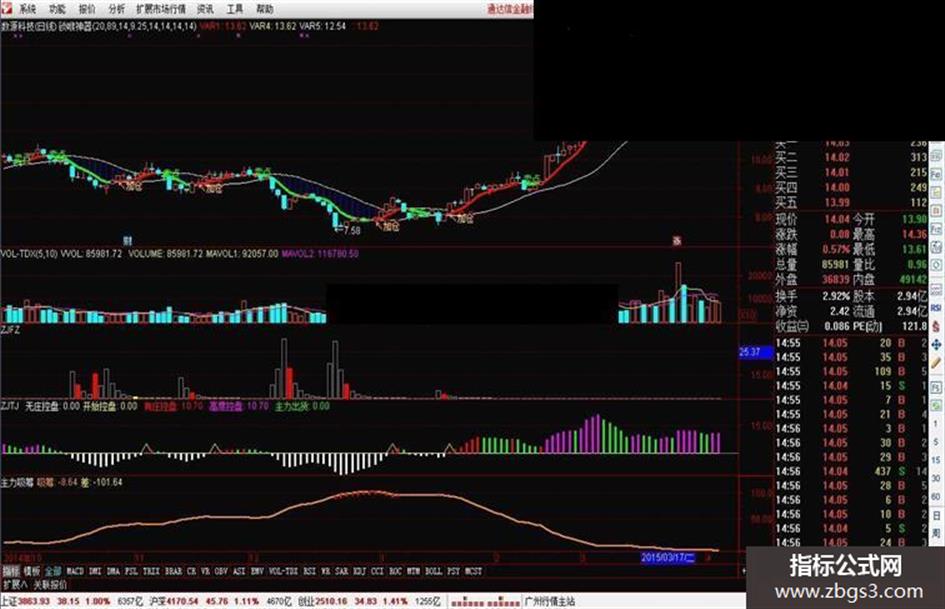The image size is (945, 609).
Task: Switch to the FSL indicator
Action: tap(131, 571)
